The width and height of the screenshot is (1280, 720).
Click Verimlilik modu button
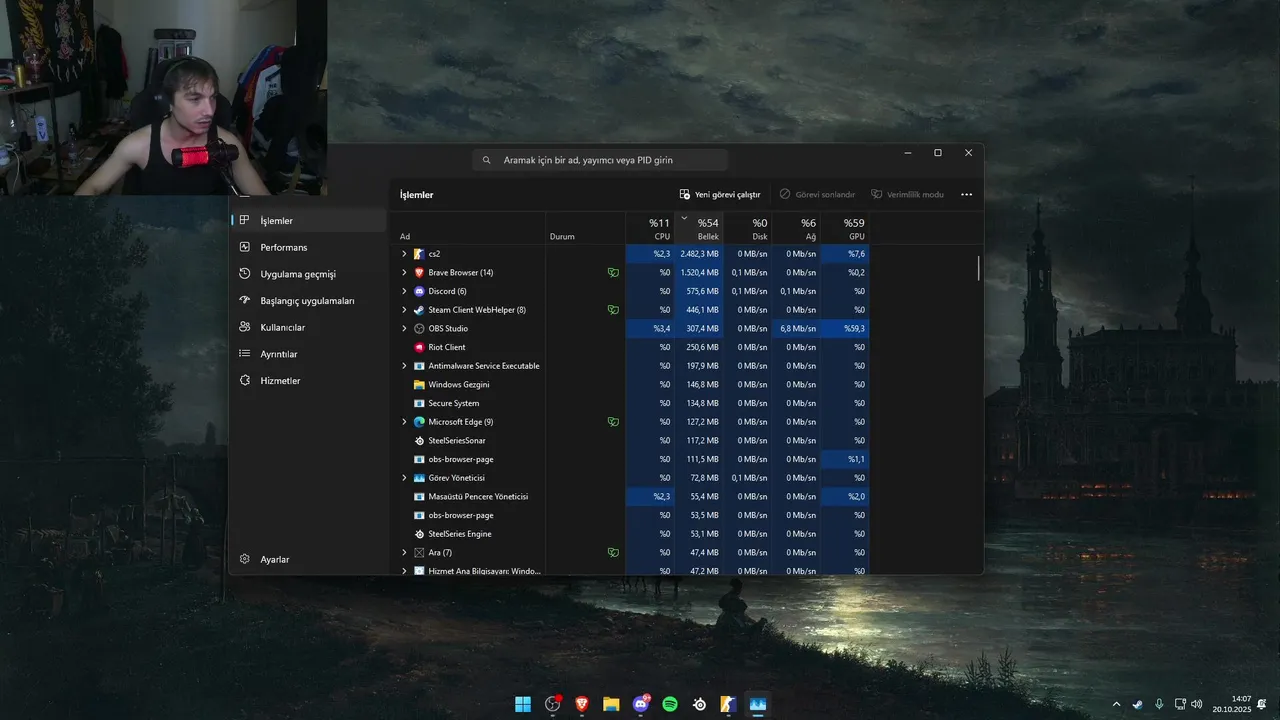908,194
